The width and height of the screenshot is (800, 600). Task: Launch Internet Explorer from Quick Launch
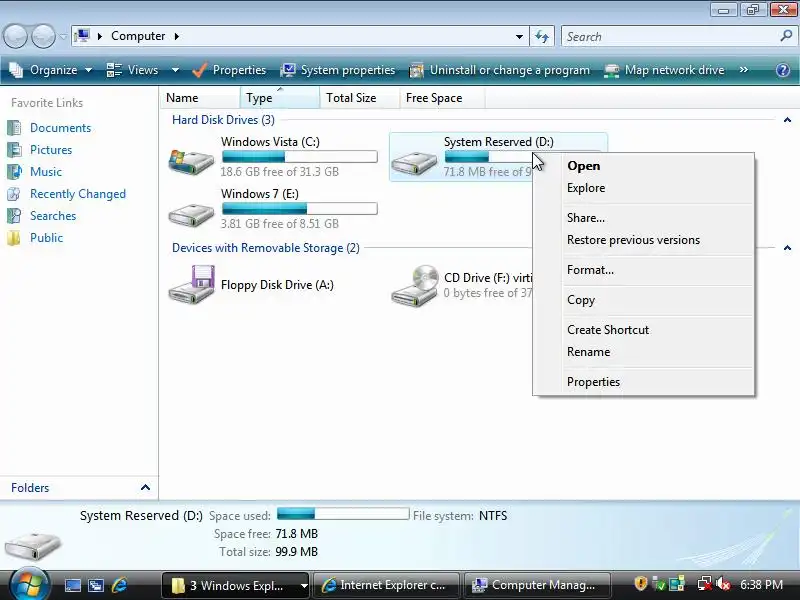[119, 585]
